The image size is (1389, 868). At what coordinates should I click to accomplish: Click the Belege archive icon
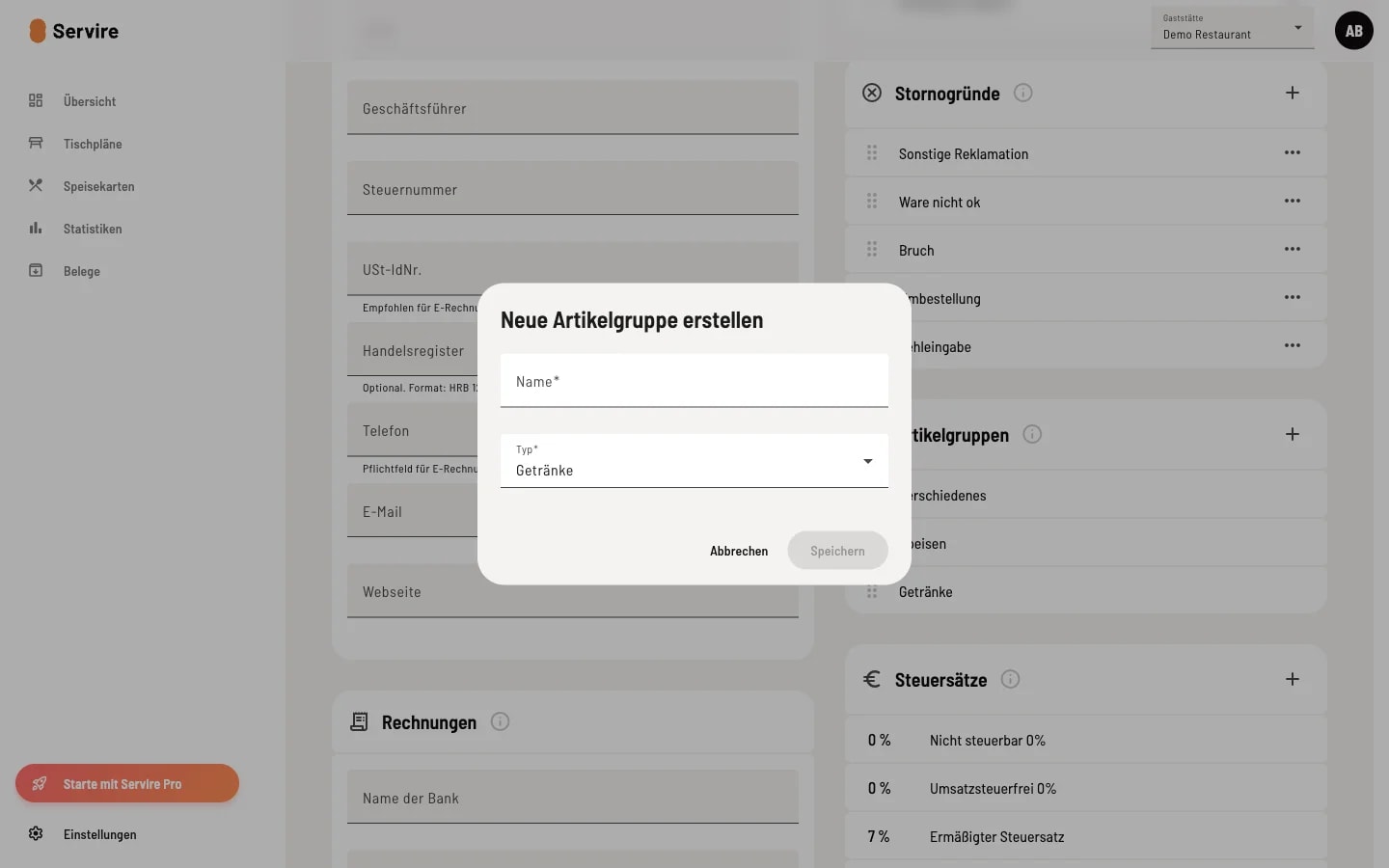click(x=36, y=270)
